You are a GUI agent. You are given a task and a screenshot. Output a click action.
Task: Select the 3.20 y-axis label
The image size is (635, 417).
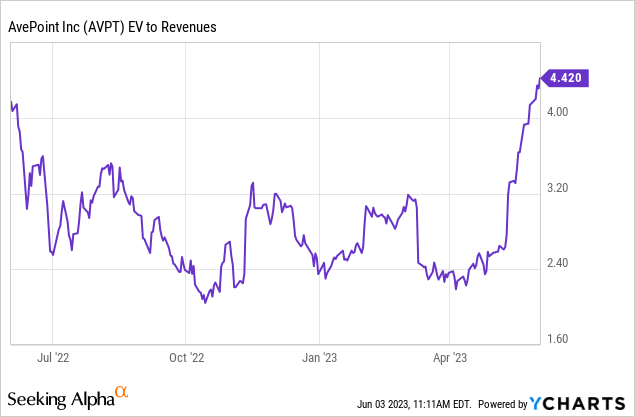click(558, 188)
